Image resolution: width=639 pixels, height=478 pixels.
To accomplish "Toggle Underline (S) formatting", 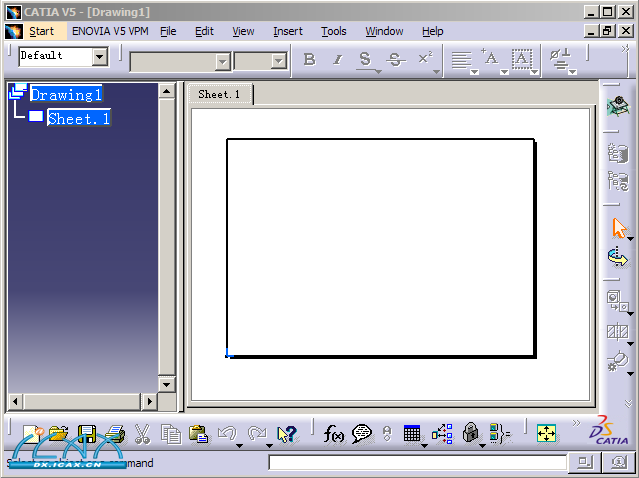I will point(366,59).
